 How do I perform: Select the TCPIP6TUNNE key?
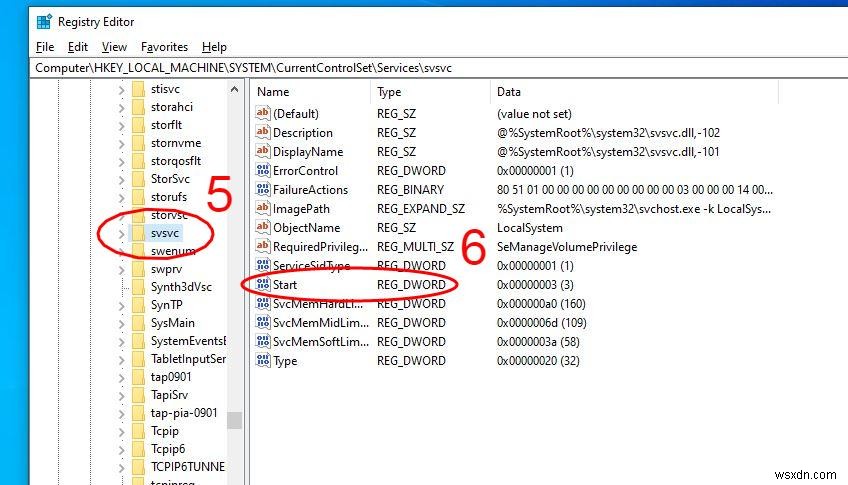point(188,467)
